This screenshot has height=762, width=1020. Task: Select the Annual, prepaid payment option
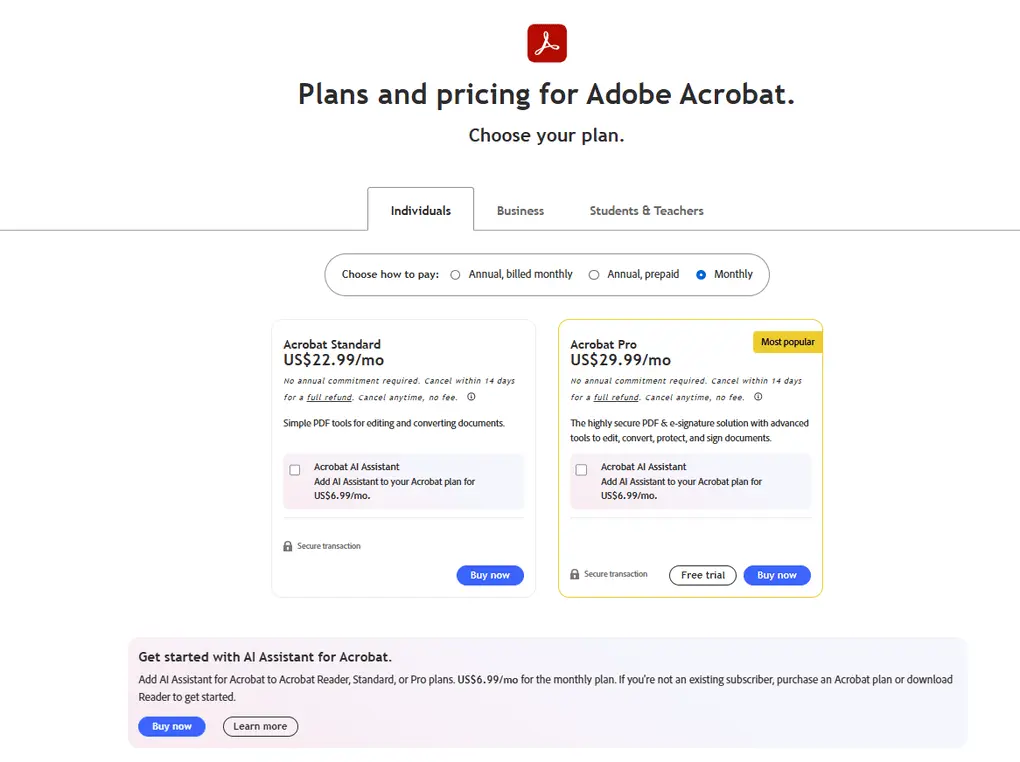coord(594,274)
